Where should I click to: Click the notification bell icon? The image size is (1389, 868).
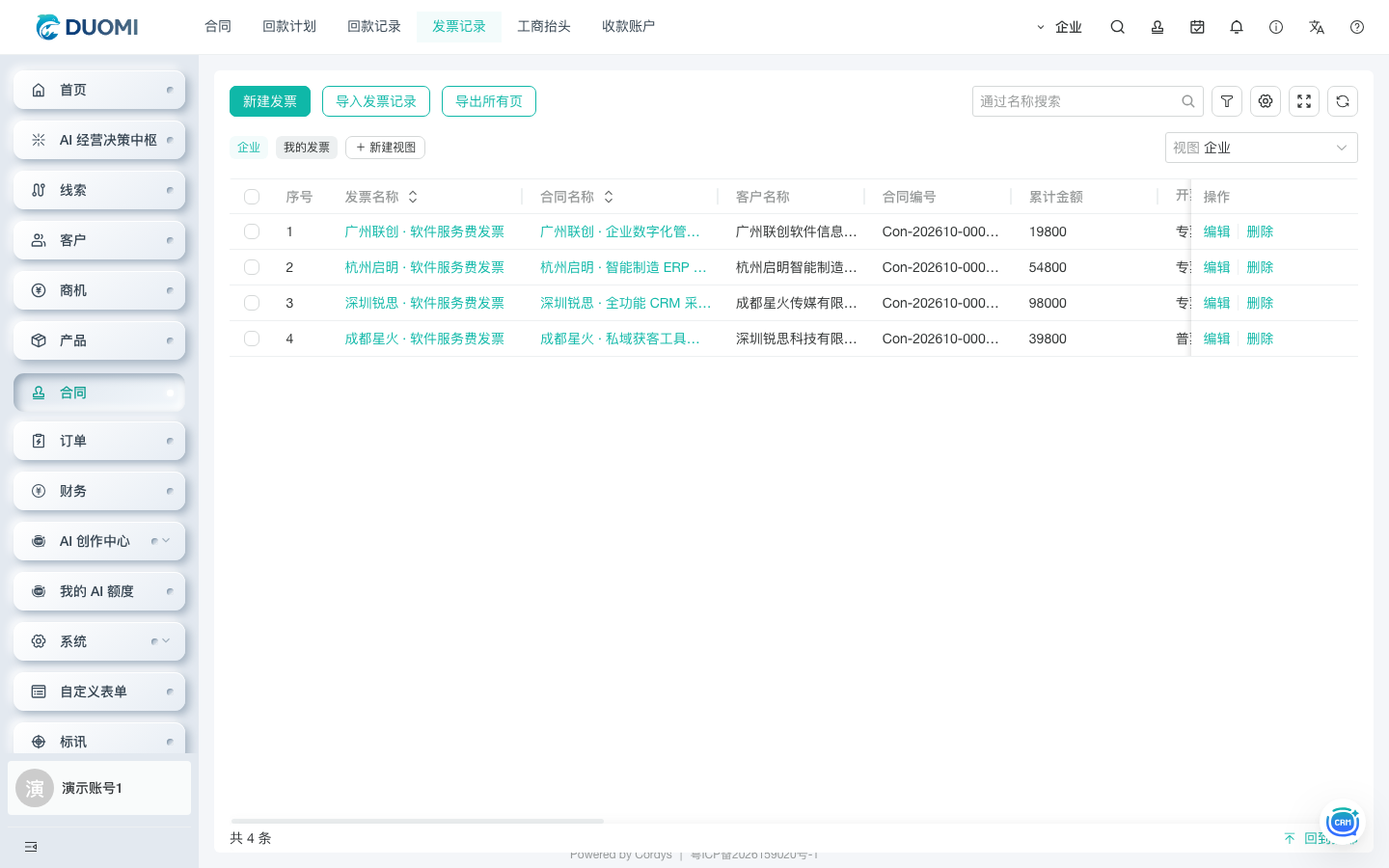click(1237, 27)
